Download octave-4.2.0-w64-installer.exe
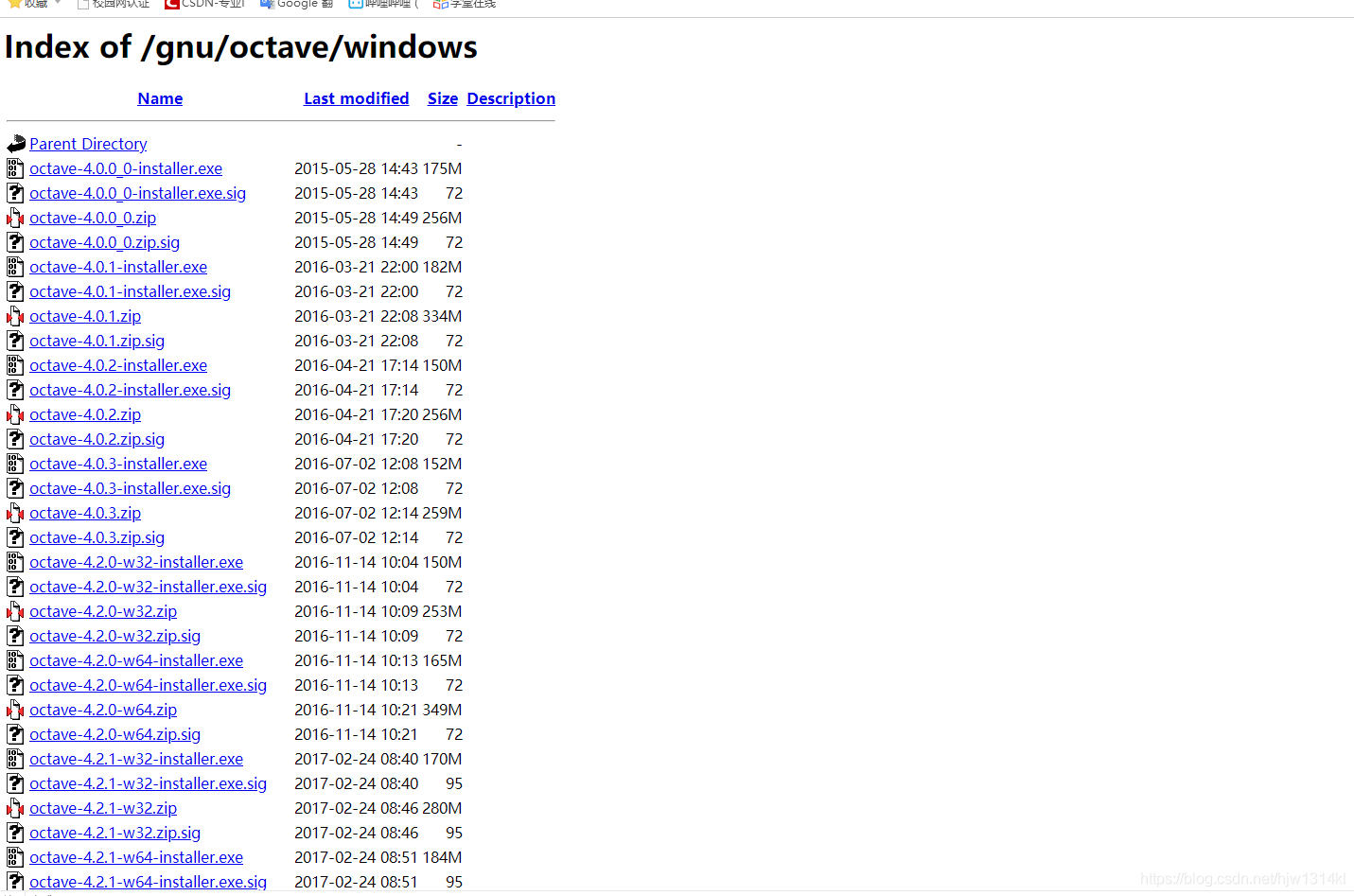This screenshot has width=1354, height=896. [x=136, y=660]
